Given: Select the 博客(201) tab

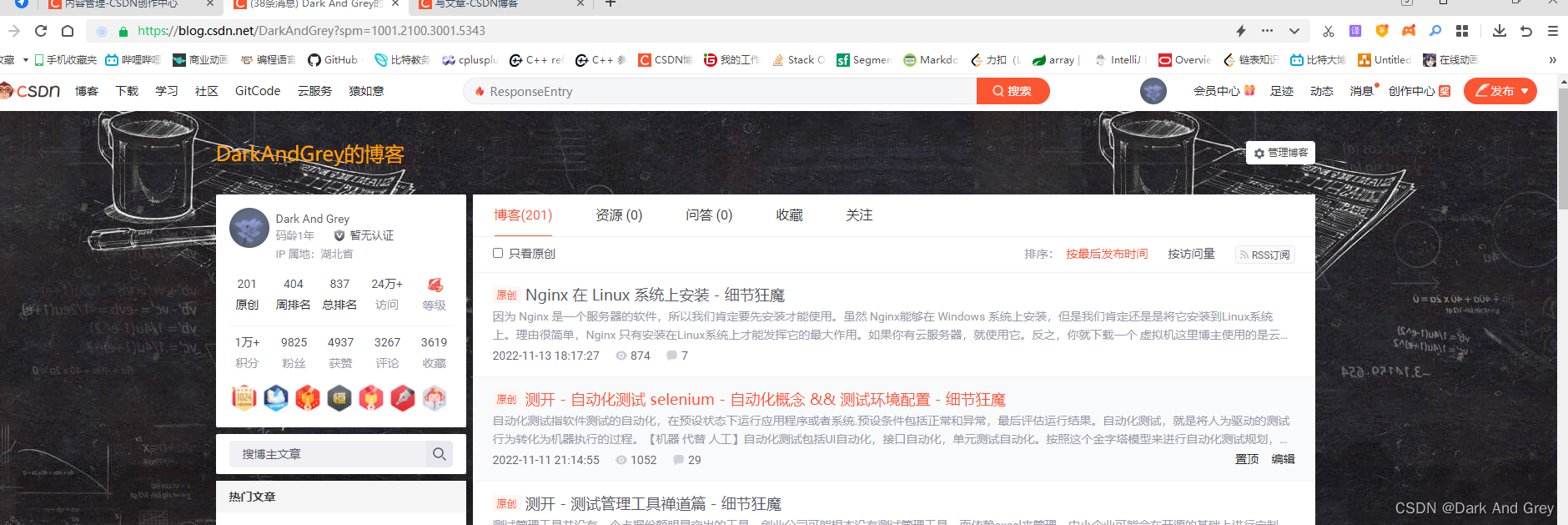Looking at the screenshot, I should 523,215.
